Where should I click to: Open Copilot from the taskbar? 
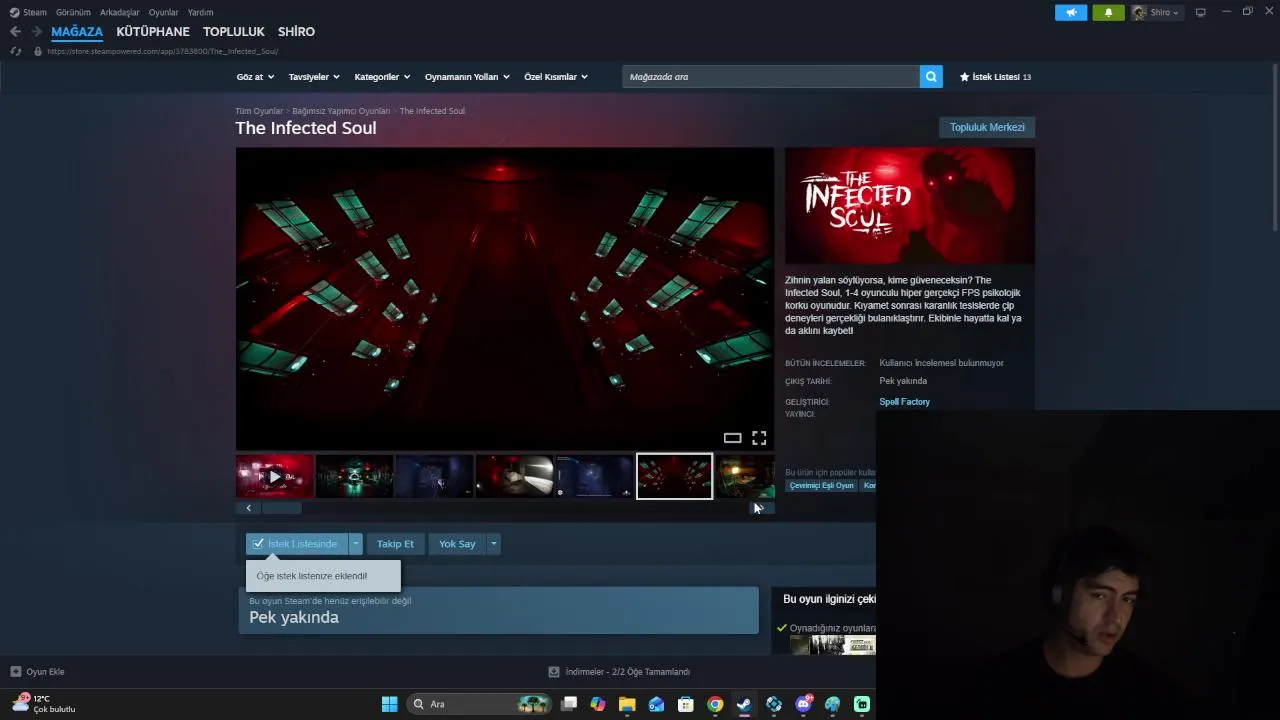point(598,704)
